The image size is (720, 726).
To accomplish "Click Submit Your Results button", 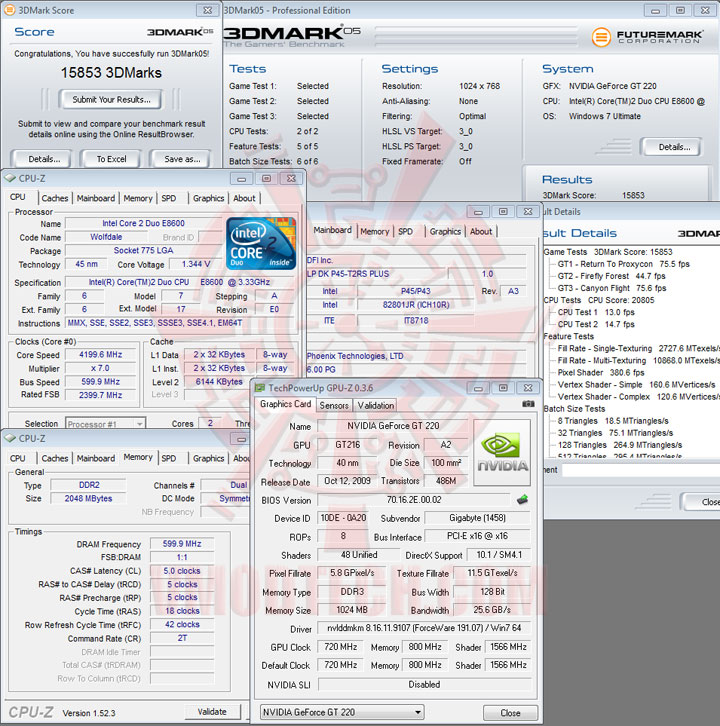I will point(111,100).
